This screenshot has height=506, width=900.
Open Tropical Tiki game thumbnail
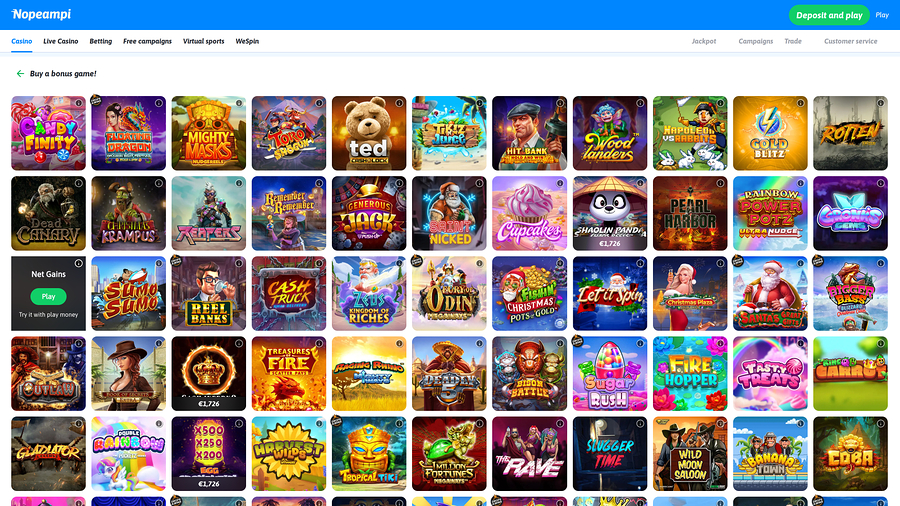(369, 454)
